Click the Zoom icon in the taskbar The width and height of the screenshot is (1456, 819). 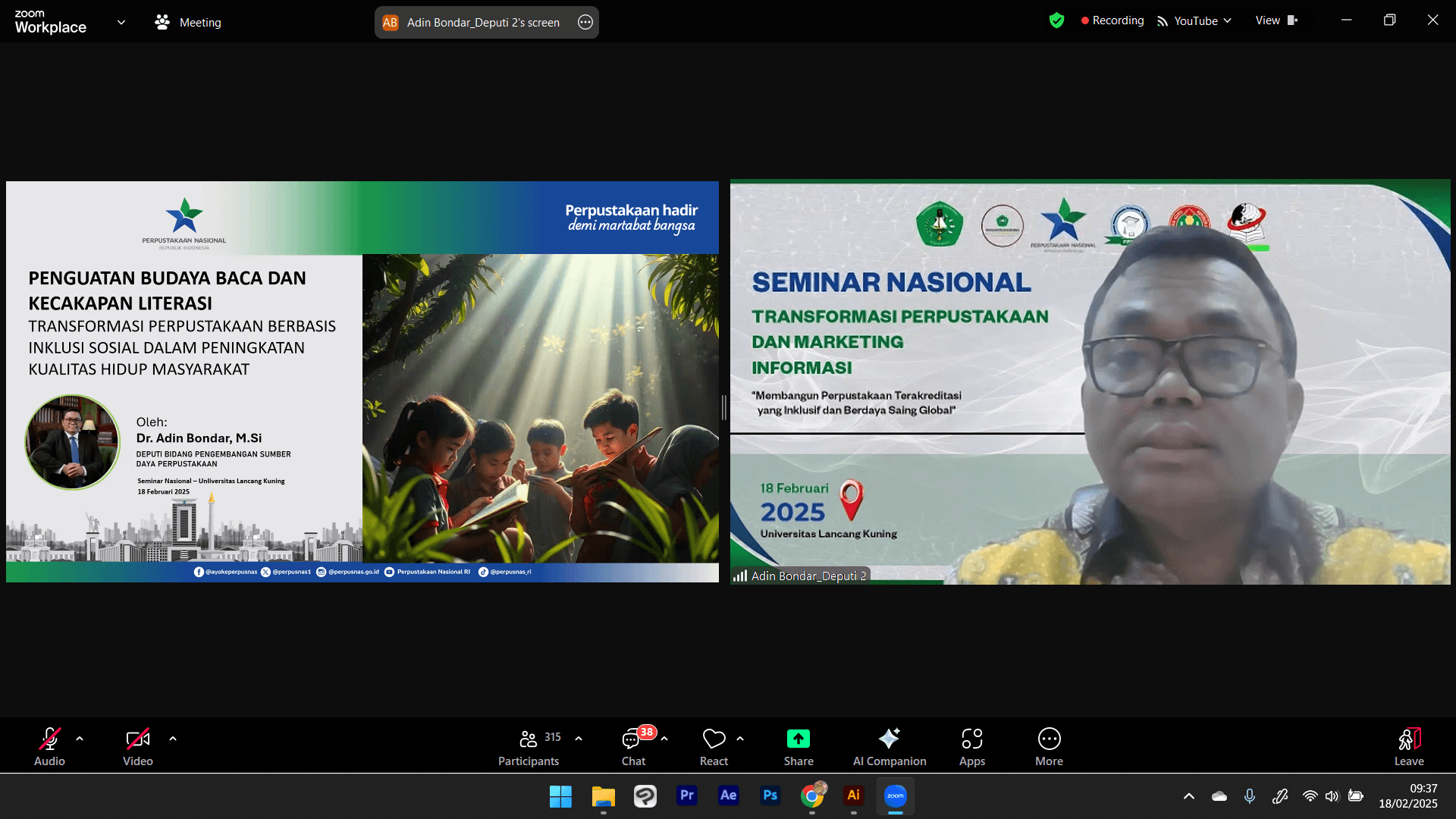[896, 795]
